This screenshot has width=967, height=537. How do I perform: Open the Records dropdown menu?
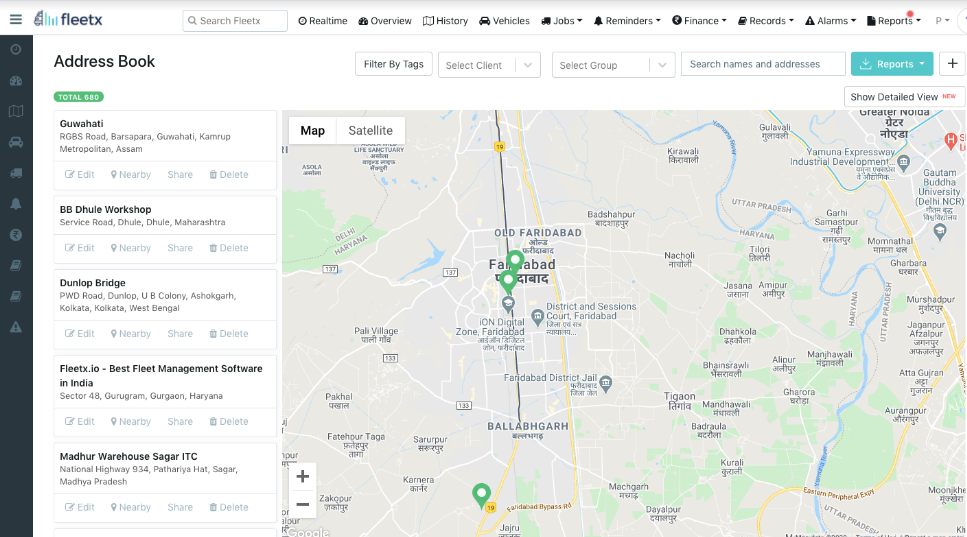(766, 20)
